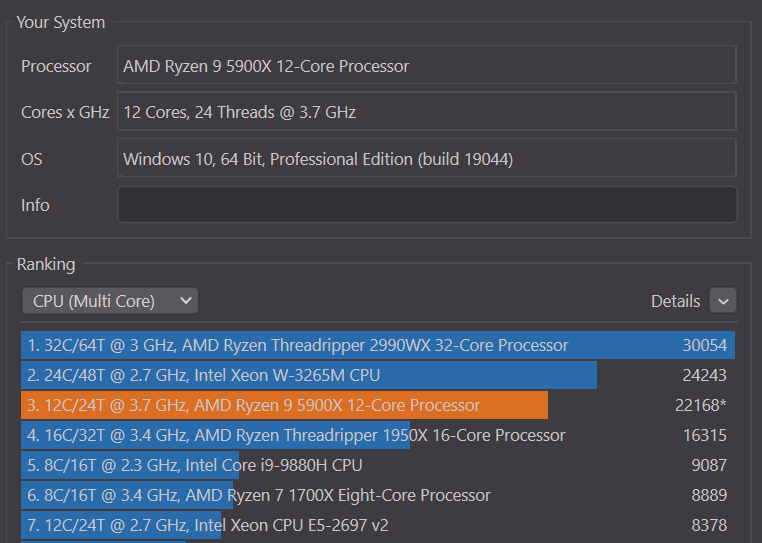The image size is (762, 543).
Task: Click the OS label
Action: (x=32, y=159)
